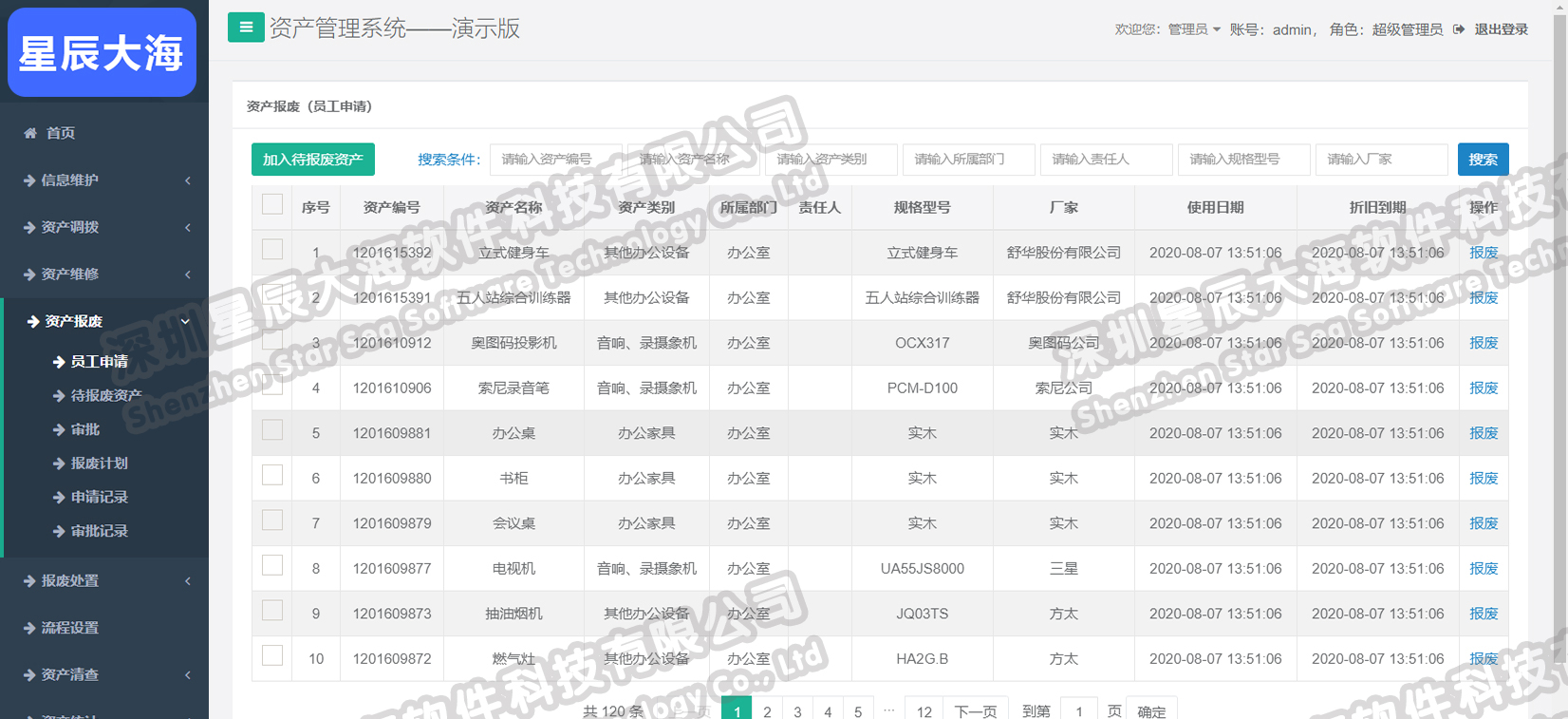This screenshot has height=719, width=1568.
Task: Click the 奥图码投影机 asset name cell
Action: coord(513,343)
